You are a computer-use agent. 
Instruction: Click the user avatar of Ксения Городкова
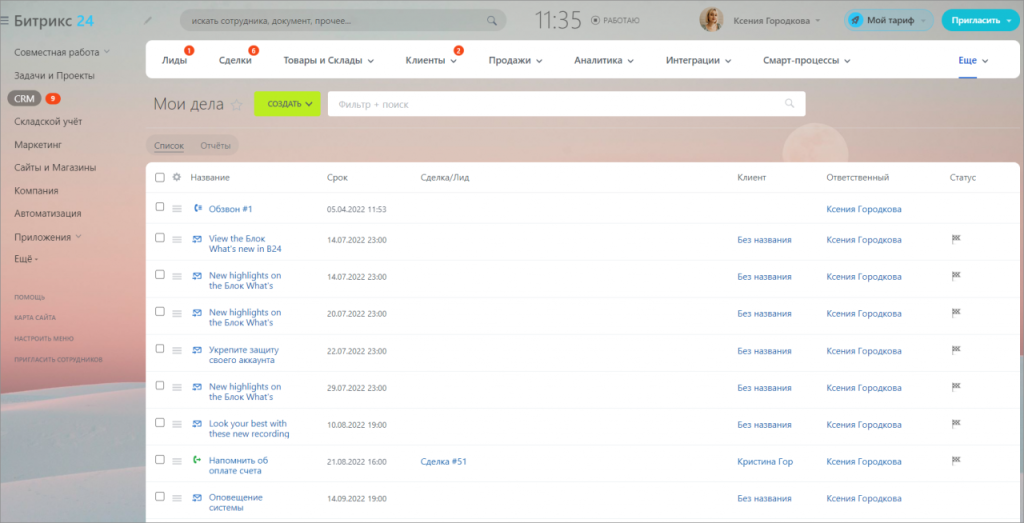click(712, 20)
